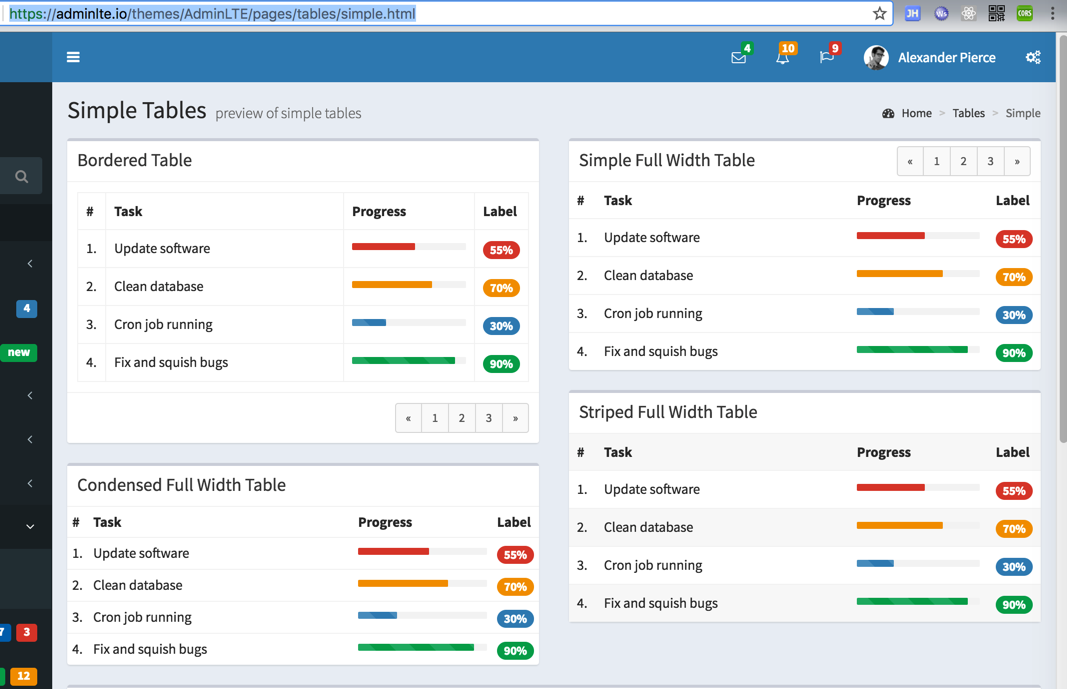Click 'Cron job running' in Condensed Table
Viewport: 1067px width, 689px height.
click(x=142, y=617)
